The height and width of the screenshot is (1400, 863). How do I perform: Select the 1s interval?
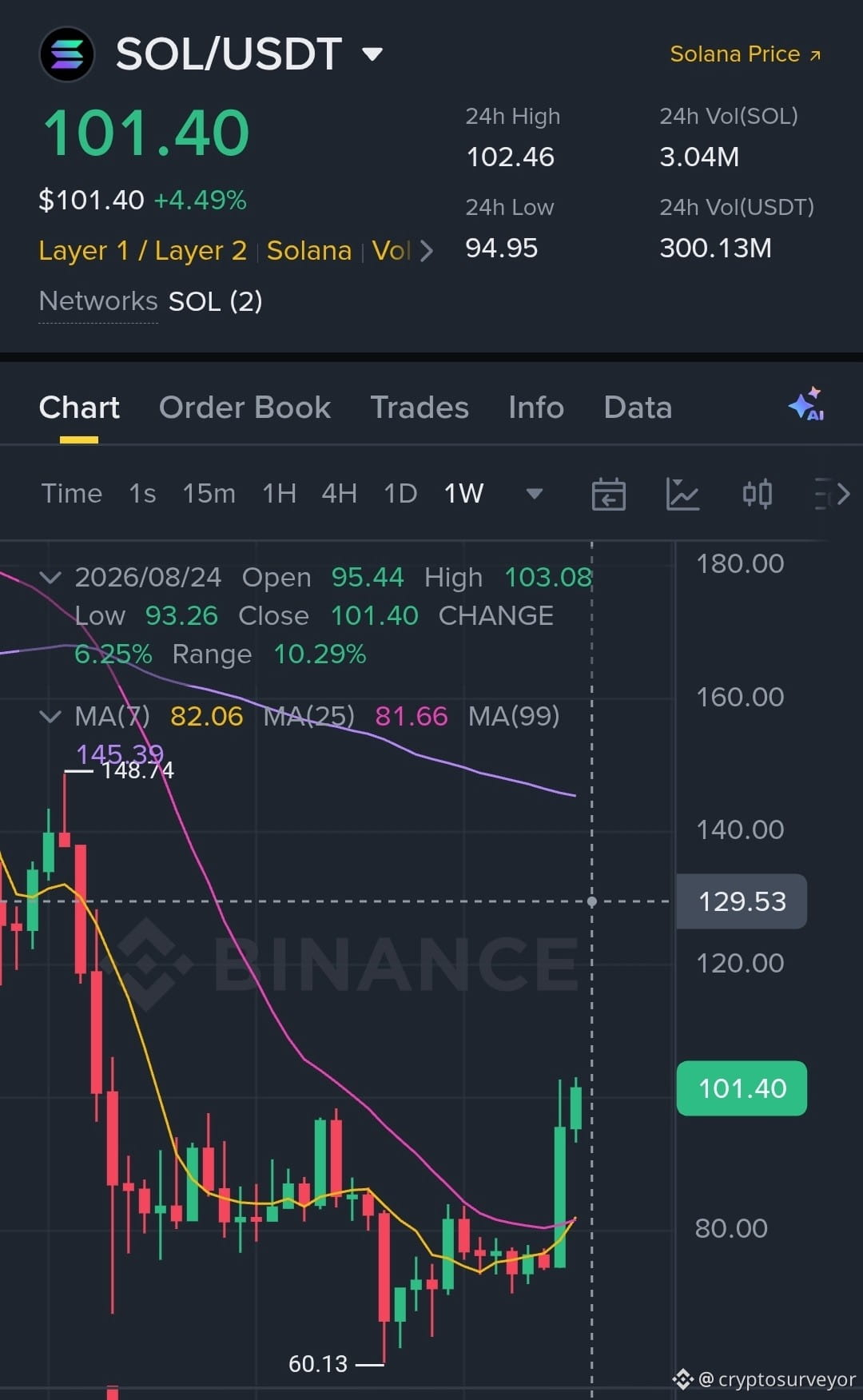point(142,494)
